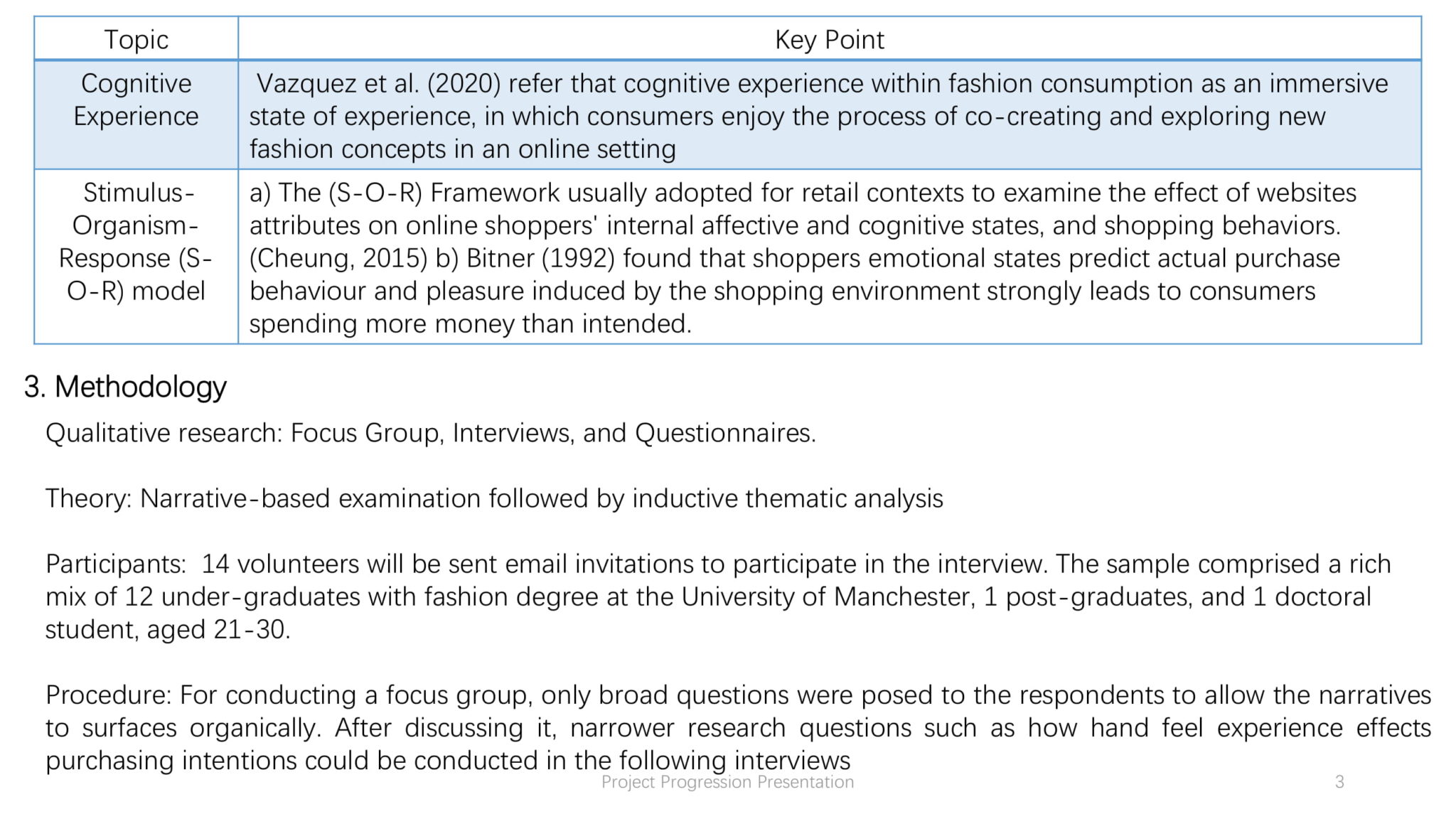
Task: Click the Project Progression Presentation footer
Action: 727,782
